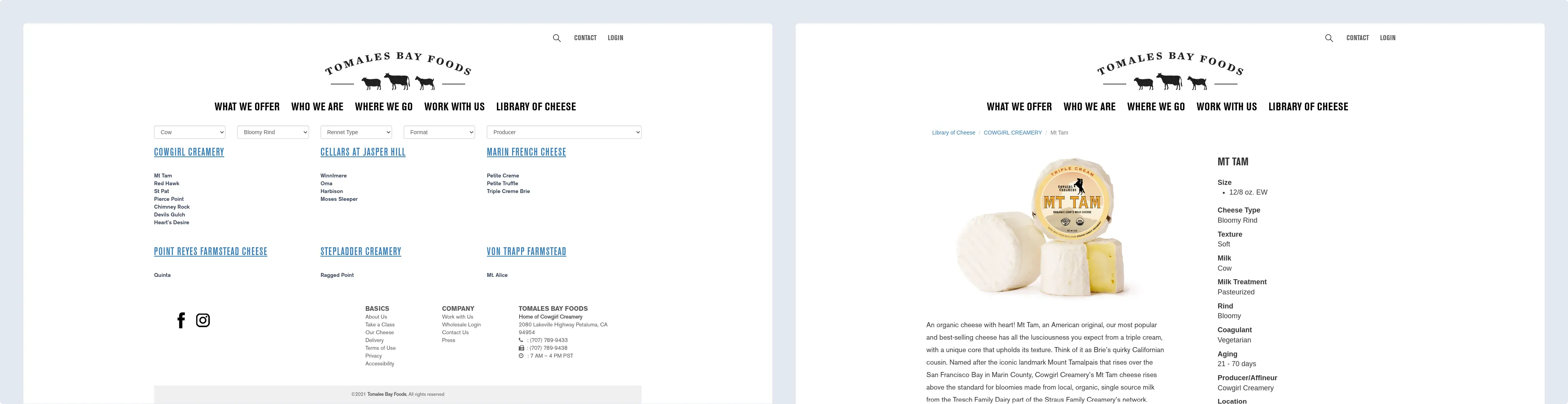Viewport: 1568px width, 404px height.
Task: Open the Bloomy Rind filter dropdown
Action: tap(273, 132)
